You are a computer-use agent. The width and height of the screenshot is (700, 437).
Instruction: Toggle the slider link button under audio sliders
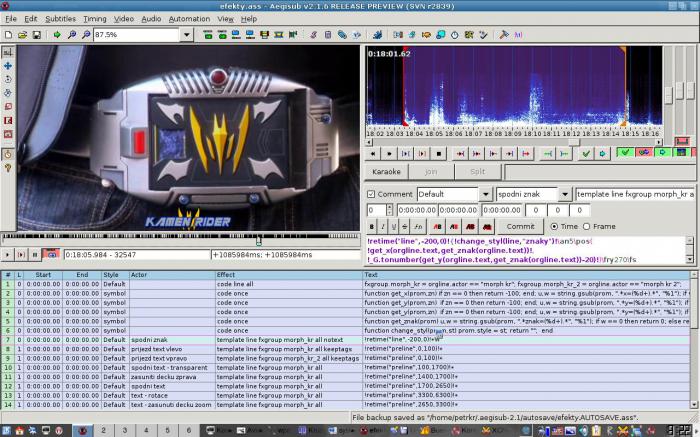pyautogui.click(x=682, y=142)
